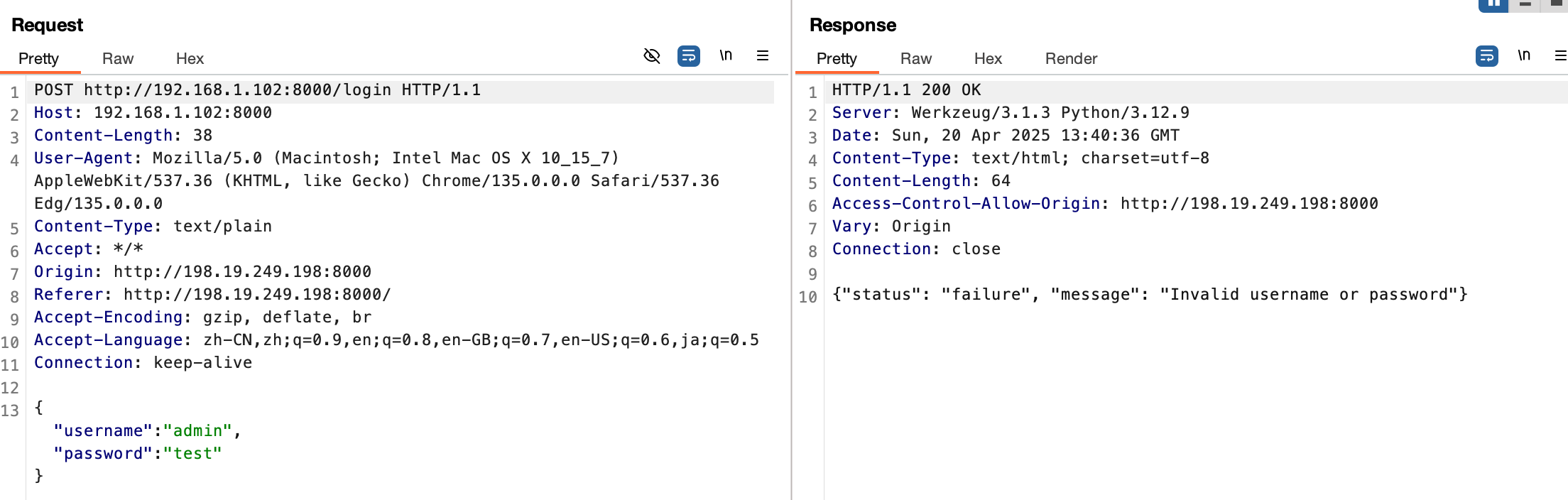Click the HTTP/1.1 200 OK status line
The height and width of the screenshot is (500, 1568).
tap(906, 90)
